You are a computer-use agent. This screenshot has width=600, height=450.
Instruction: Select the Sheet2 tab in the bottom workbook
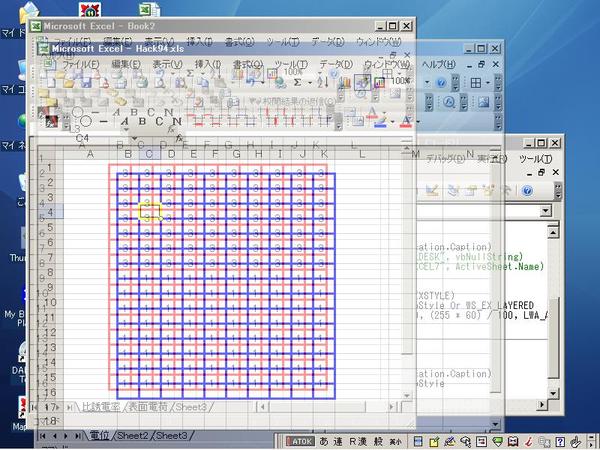(133, 435)
